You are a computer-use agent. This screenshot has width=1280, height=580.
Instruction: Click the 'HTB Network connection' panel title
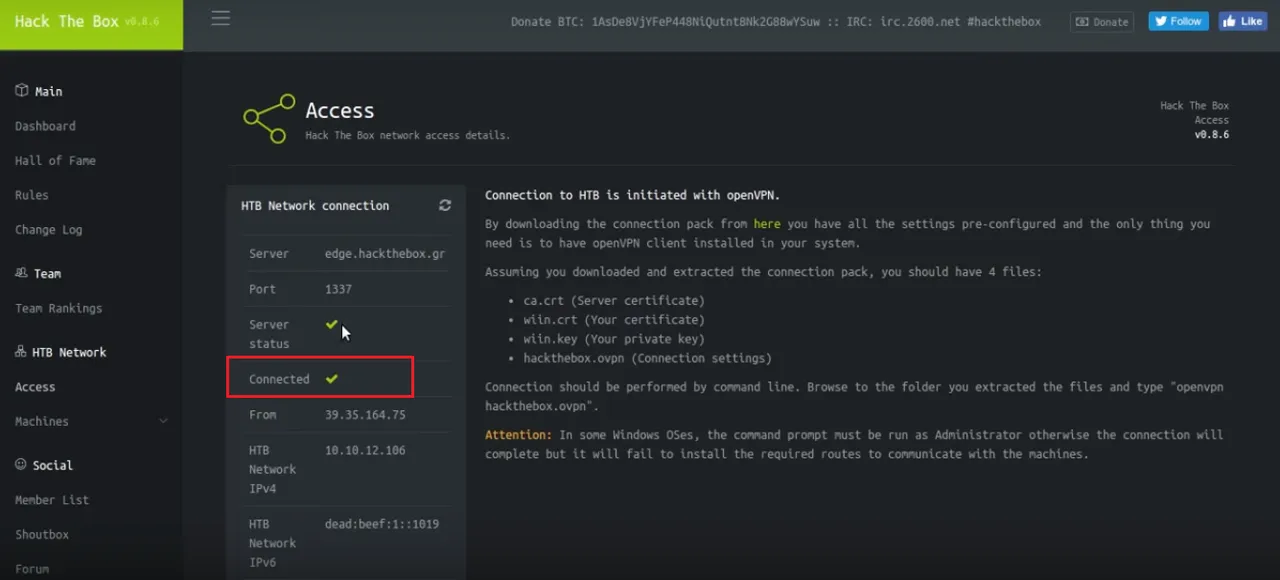click(x=315, y=205)
